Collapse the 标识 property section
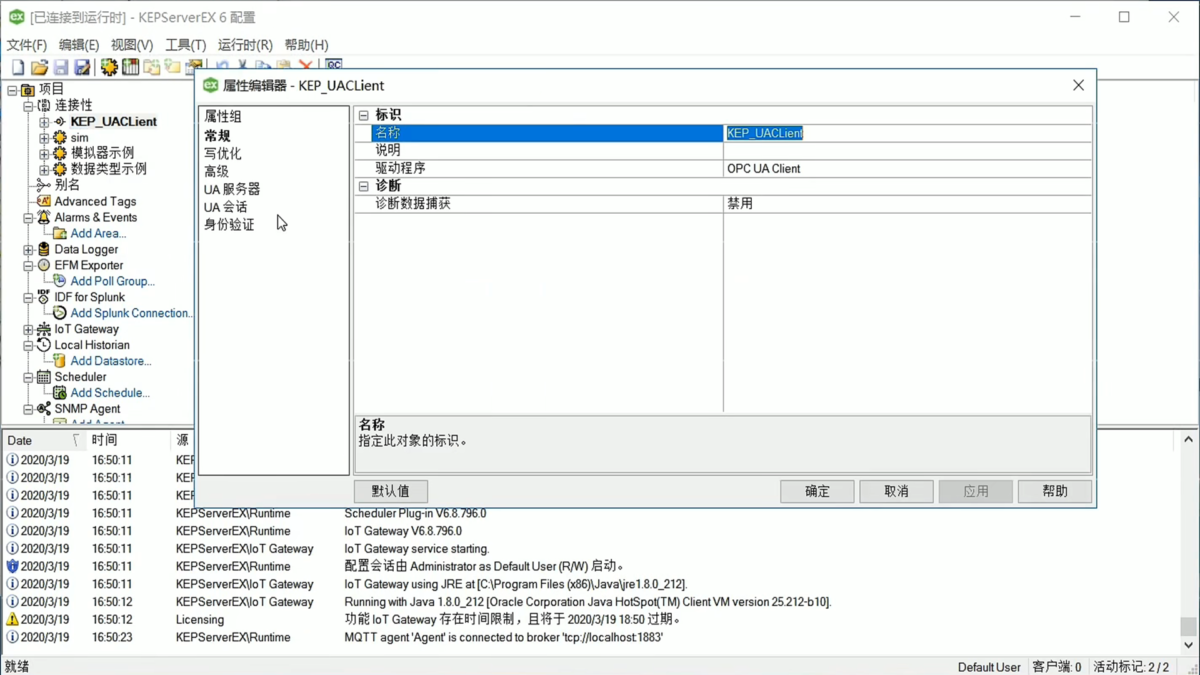 tap(364, 116)
